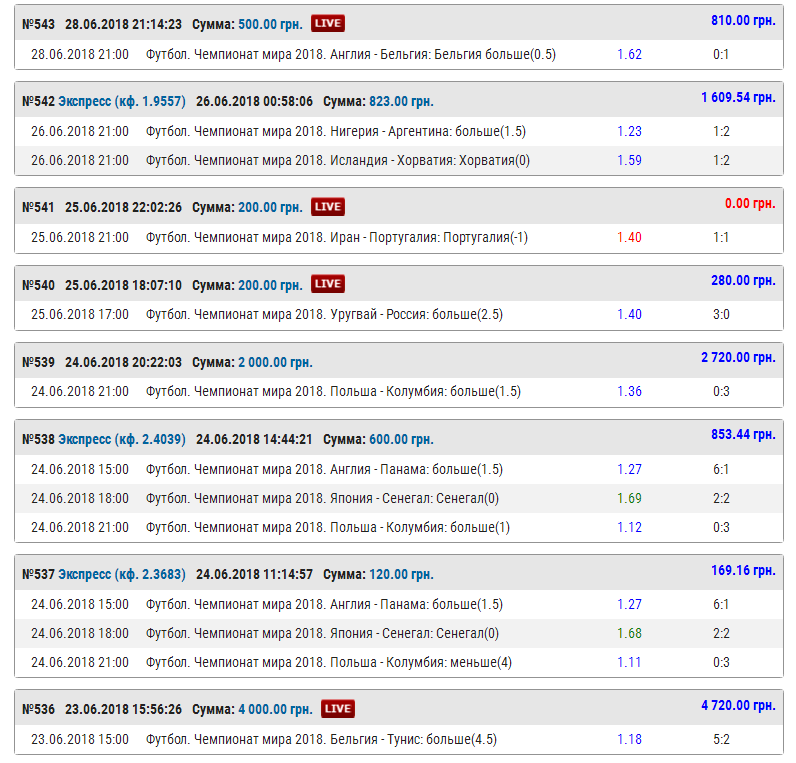This screenshot has width=796, height=763.
Task: Click the red odds value 1.40
Action: pyautogui.click(x=629, y=238)
